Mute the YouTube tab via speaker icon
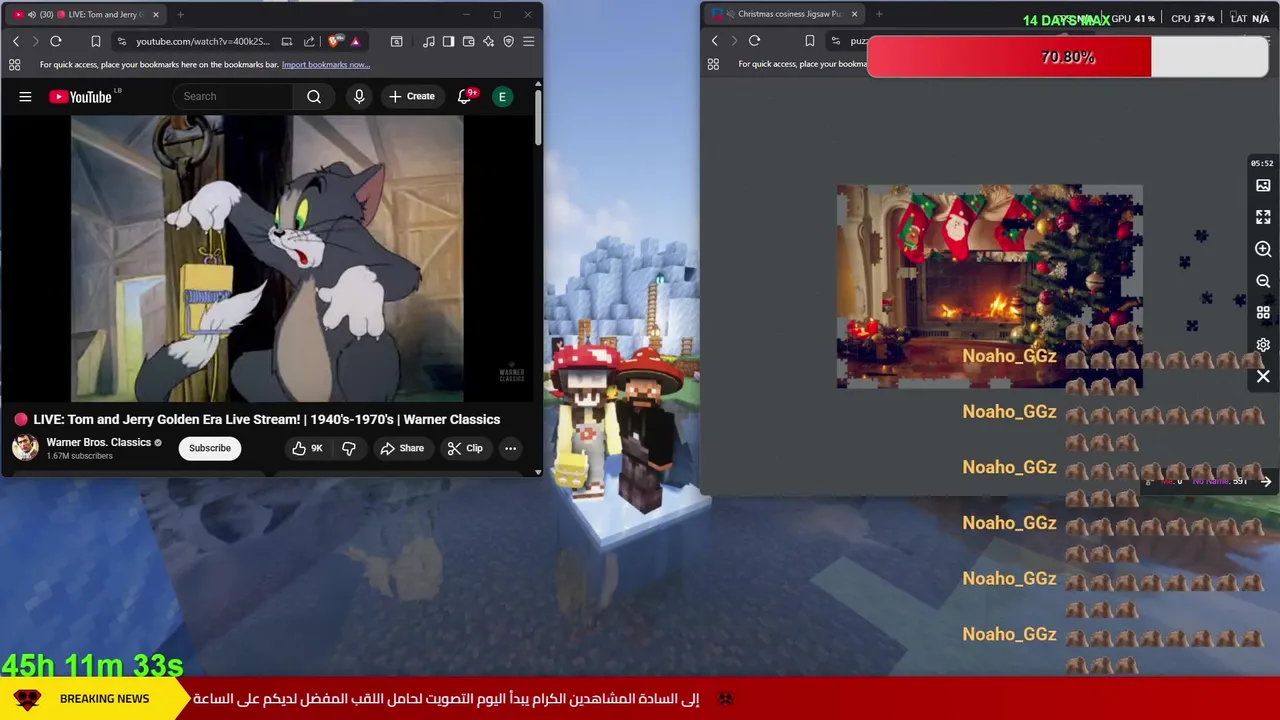 tap(31, 14)
